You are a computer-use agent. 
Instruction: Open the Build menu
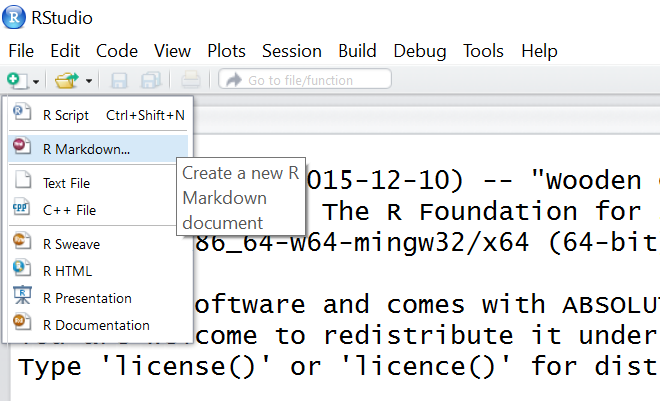pyautogui.click(x=357, y=51)
